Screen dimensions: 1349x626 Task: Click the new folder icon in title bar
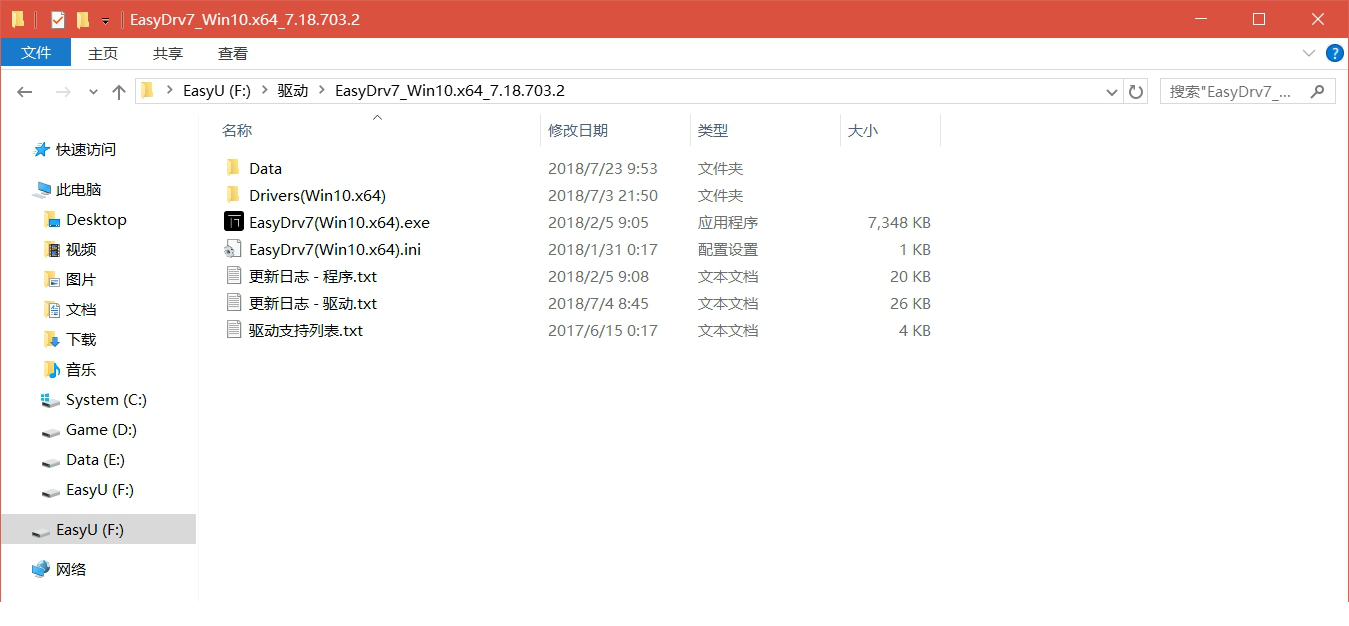click(x=82, y=19)
